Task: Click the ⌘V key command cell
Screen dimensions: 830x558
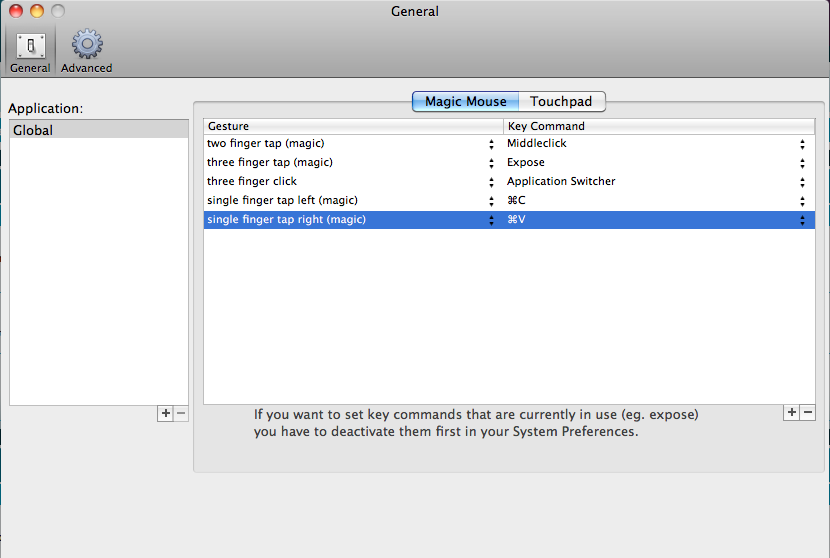Action: [658, 220]
